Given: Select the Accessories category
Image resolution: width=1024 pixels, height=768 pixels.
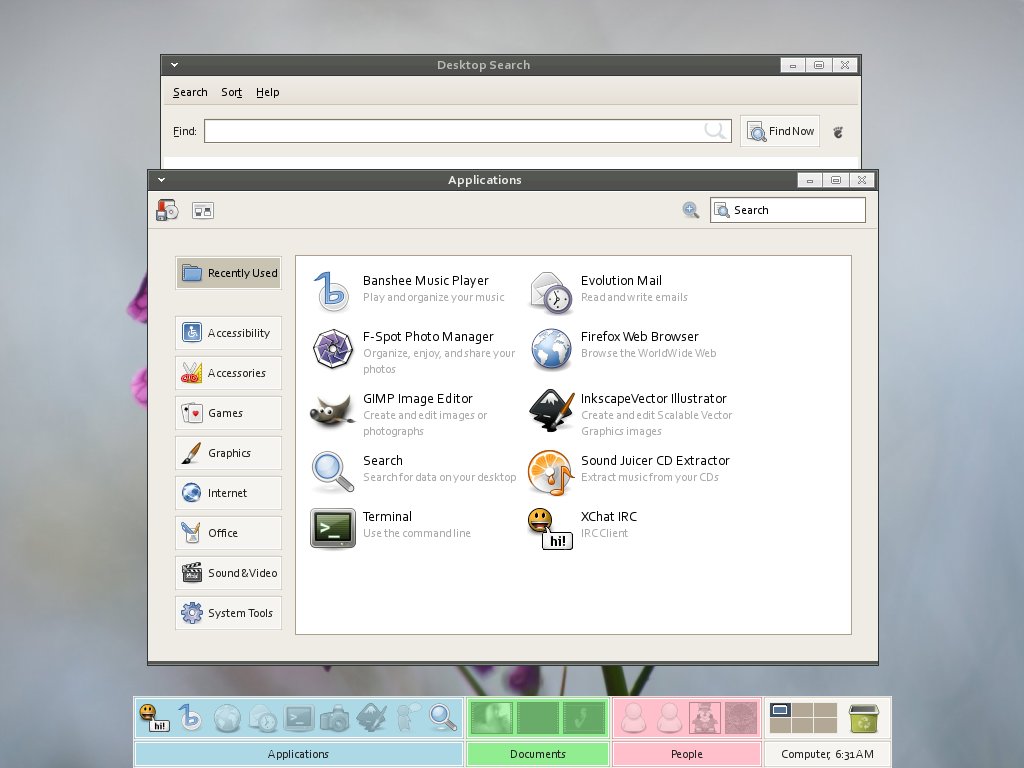Looking at the screenshot, I should (229, 373).
